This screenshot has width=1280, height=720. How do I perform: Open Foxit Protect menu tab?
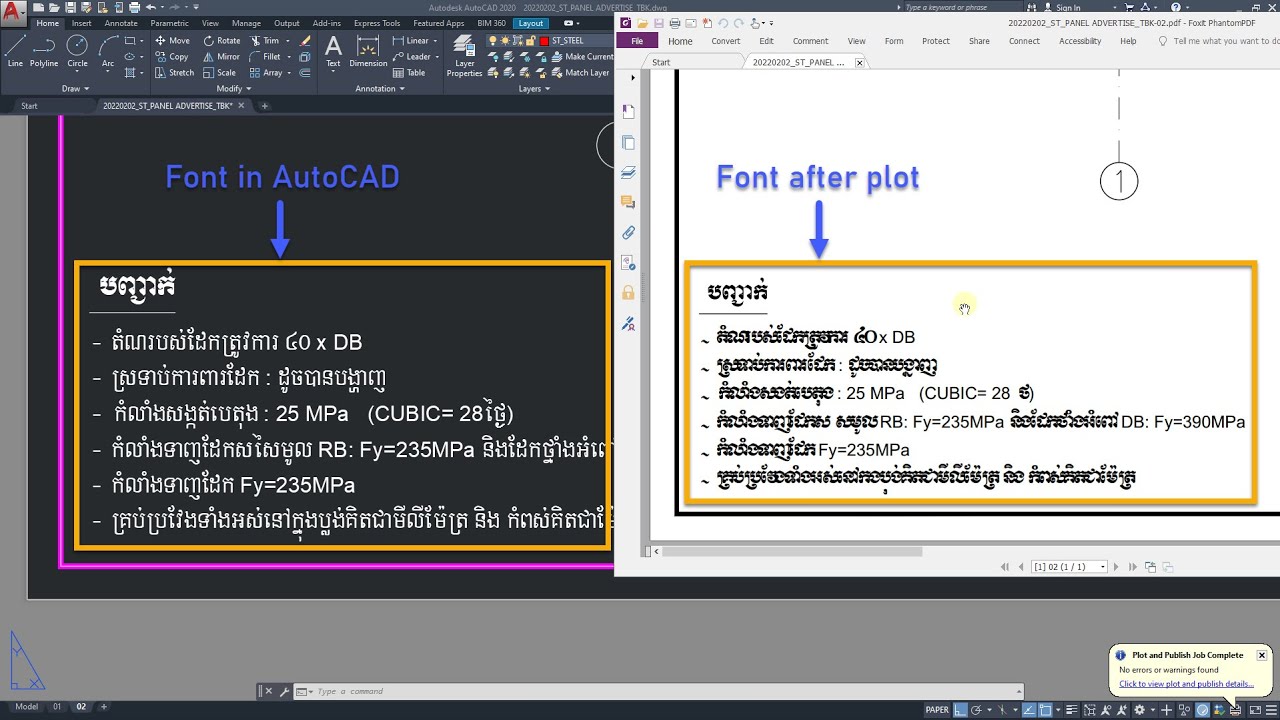point(936,41)
